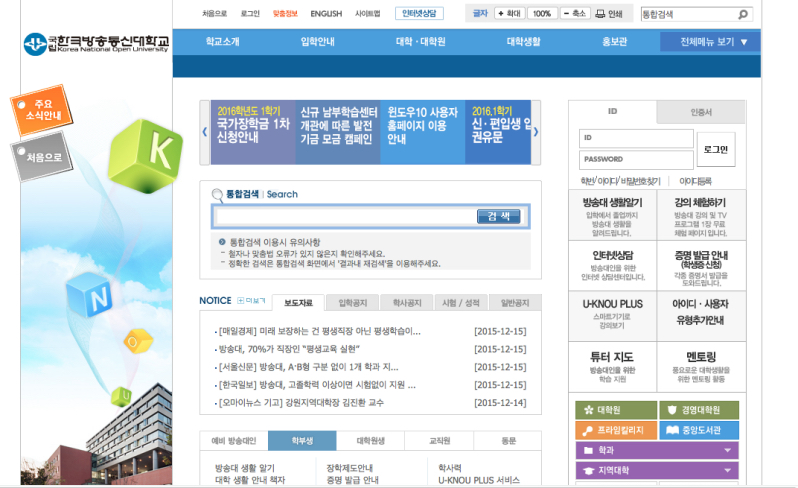Viewport: 798px width, 488px height.
Task: Open the 윈도우10 사용자 홈페이지 이용 안내 banner
Action: coord(422,132)
